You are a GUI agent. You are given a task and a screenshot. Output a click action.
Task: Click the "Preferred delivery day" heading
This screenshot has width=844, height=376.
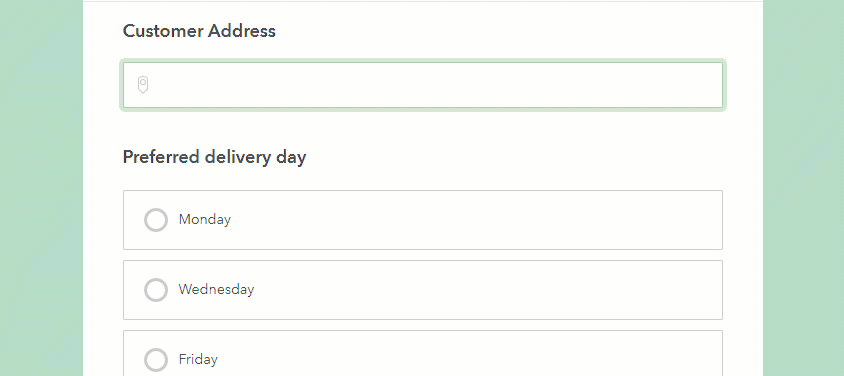[214, 158]
